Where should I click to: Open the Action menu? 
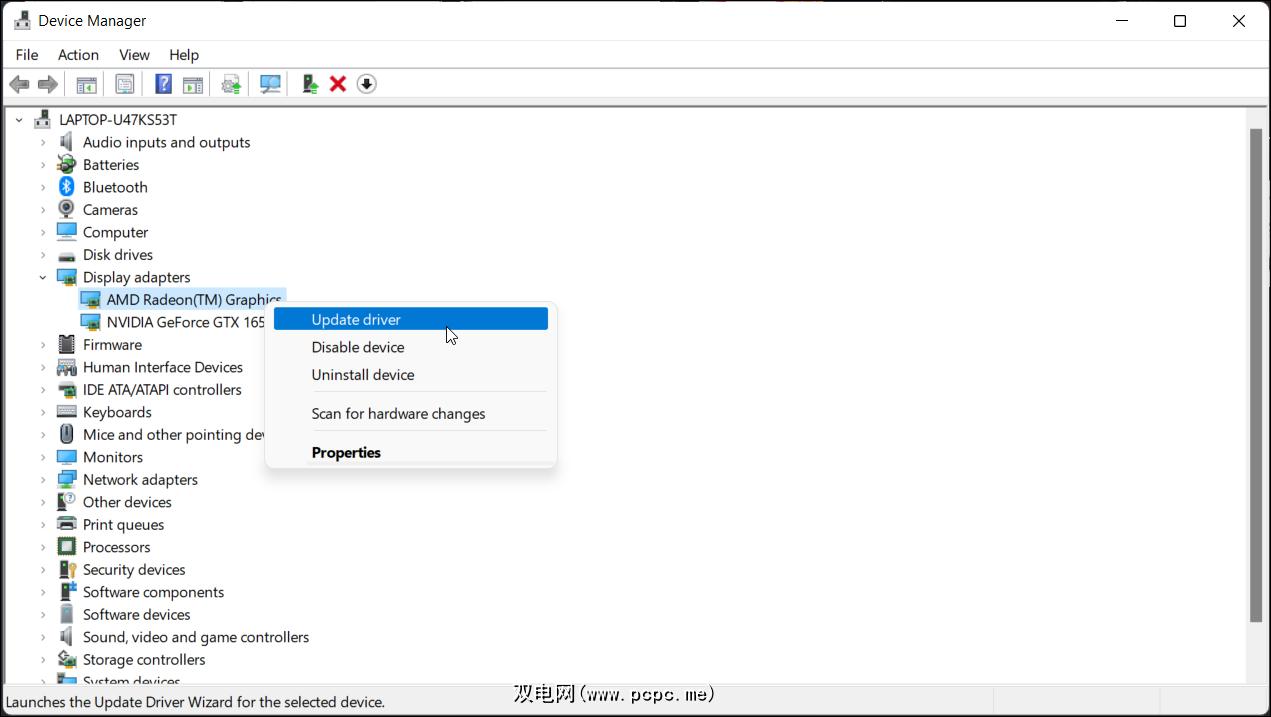click(x=78, y=55)
